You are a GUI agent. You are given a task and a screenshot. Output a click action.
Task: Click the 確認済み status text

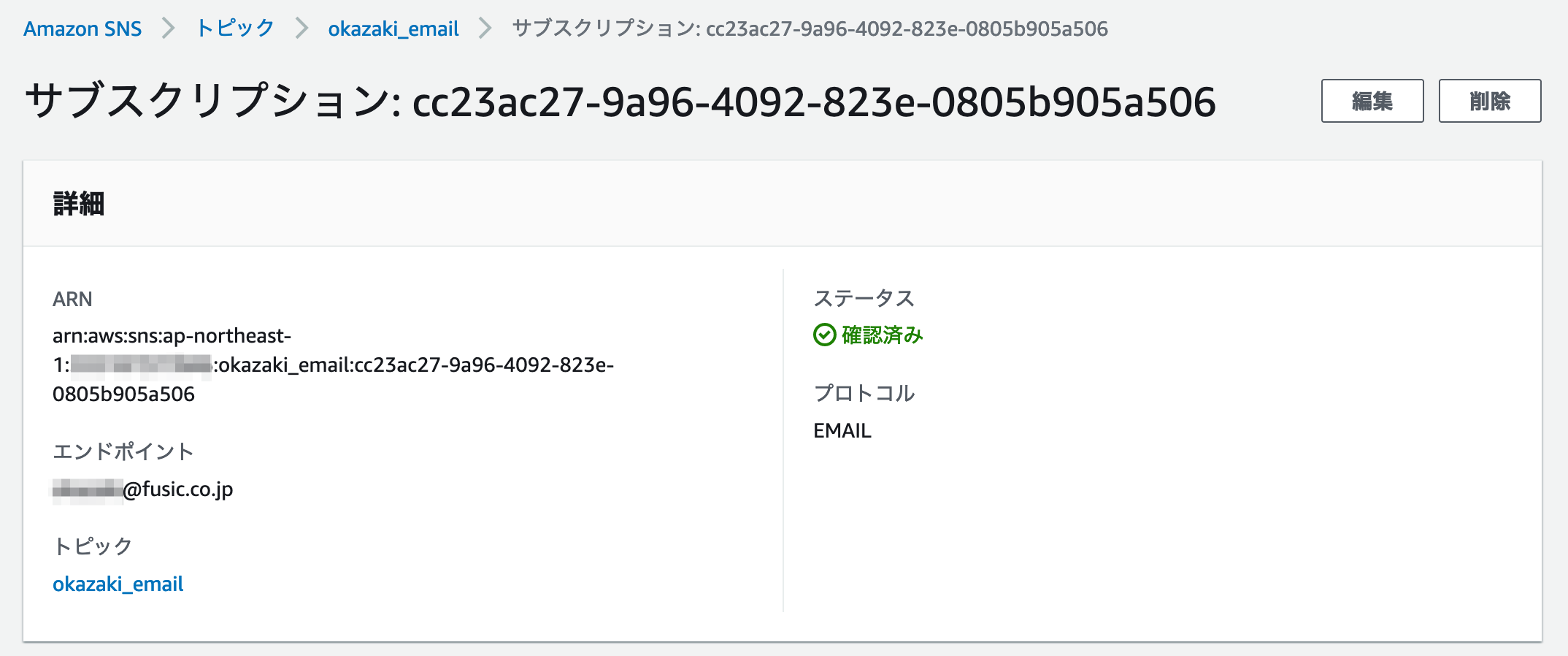point(882,335)
